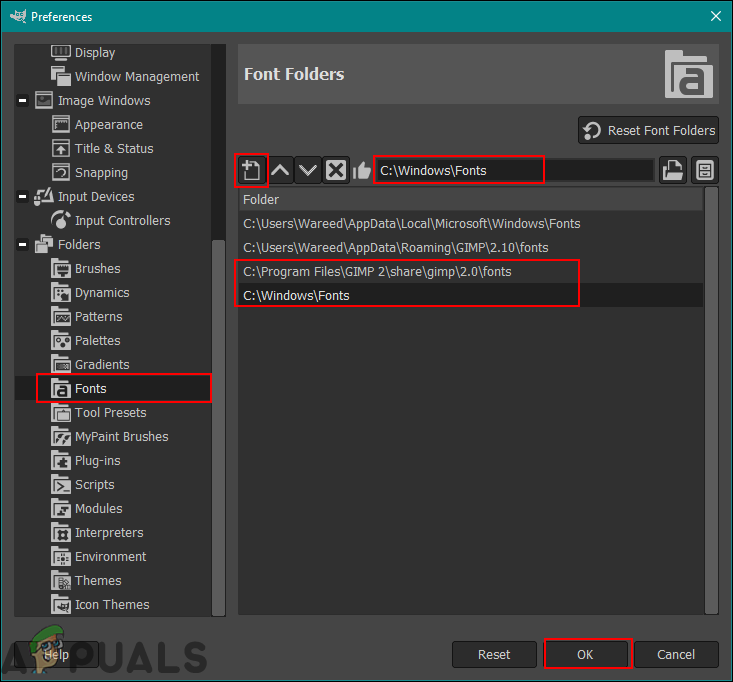Click Reset Font Folders button
Screen dimensions: 733x682
coord(648,130)
